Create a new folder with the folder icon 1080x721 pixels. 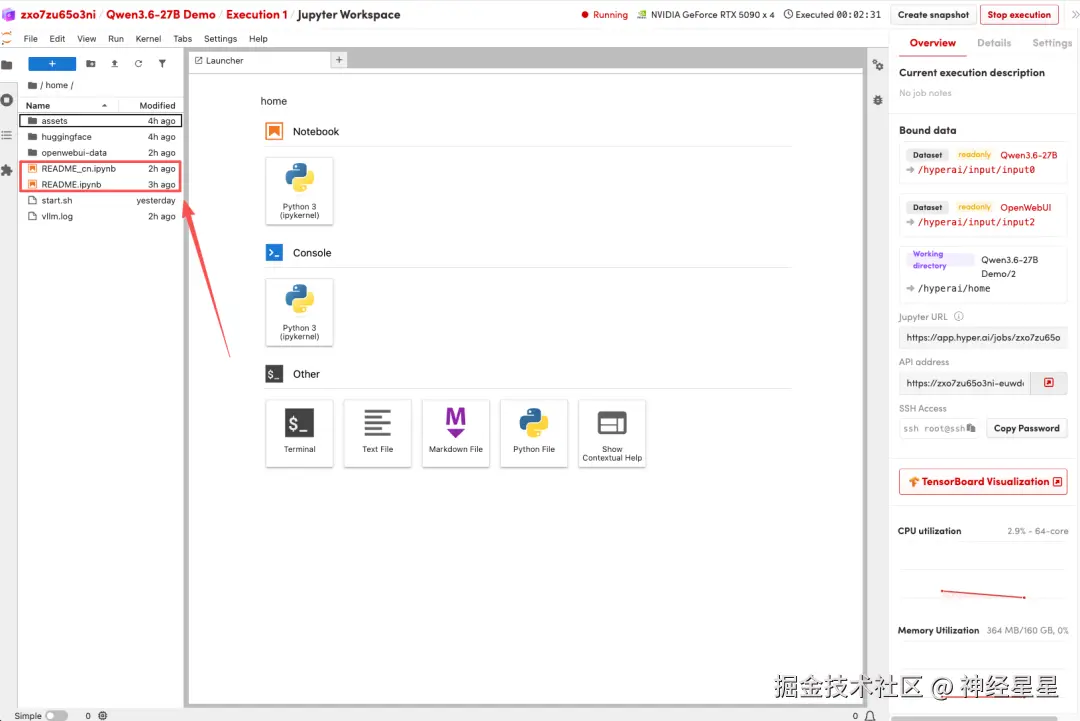[x=90, y=63]
